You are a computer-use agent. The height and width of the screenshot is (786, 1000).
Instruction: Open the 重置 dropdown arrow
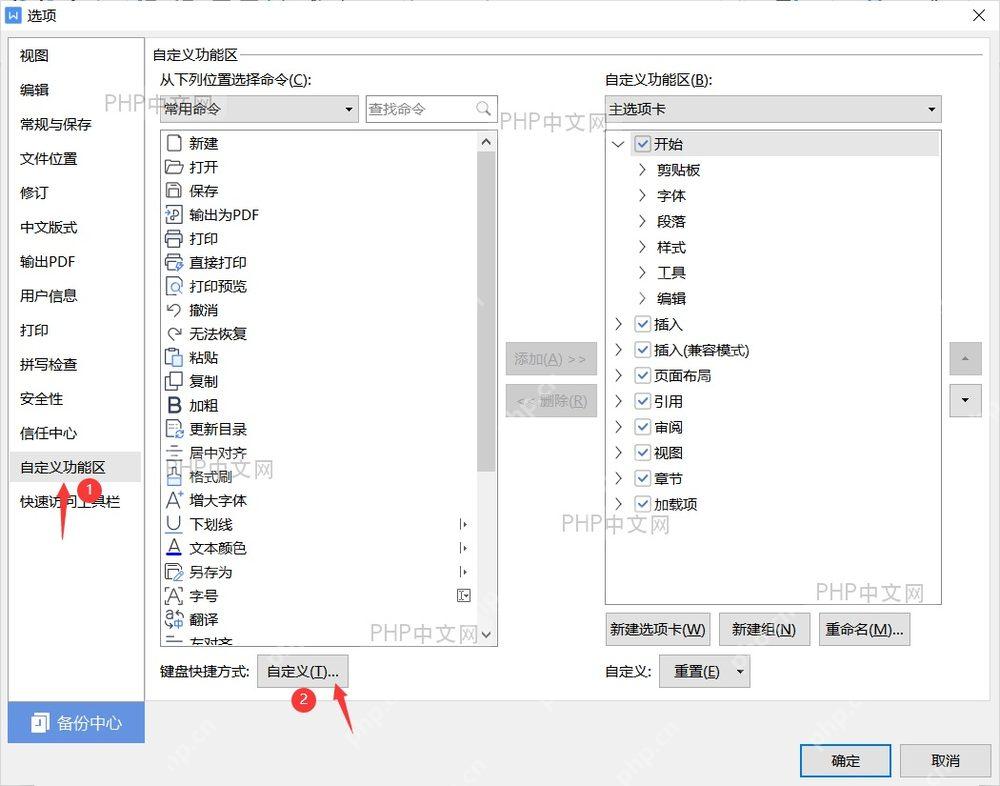coord(740,671)
